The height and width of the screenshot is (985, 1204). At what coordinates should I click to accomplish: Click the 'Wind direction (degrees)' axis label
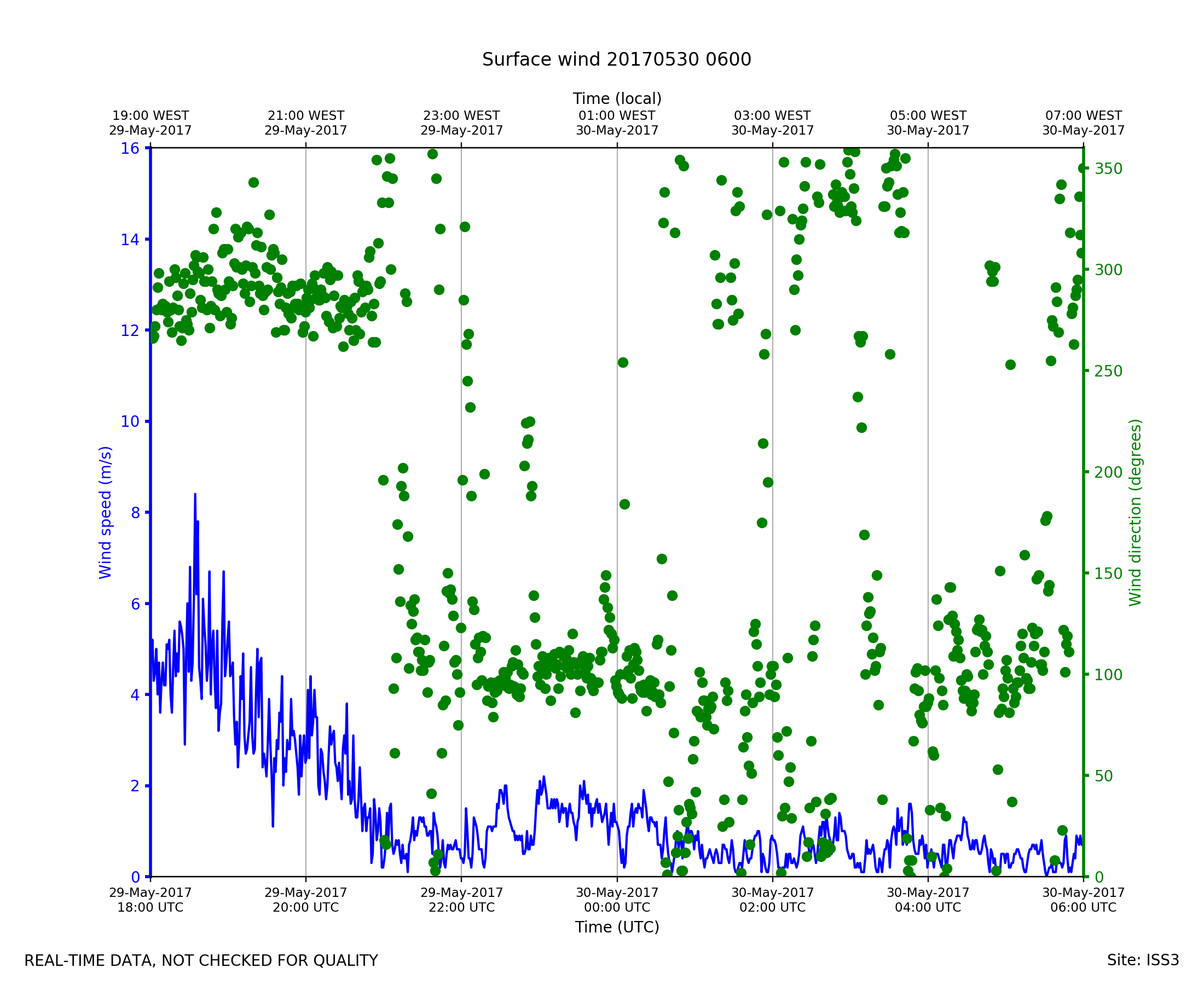[x=1135, y=512]
